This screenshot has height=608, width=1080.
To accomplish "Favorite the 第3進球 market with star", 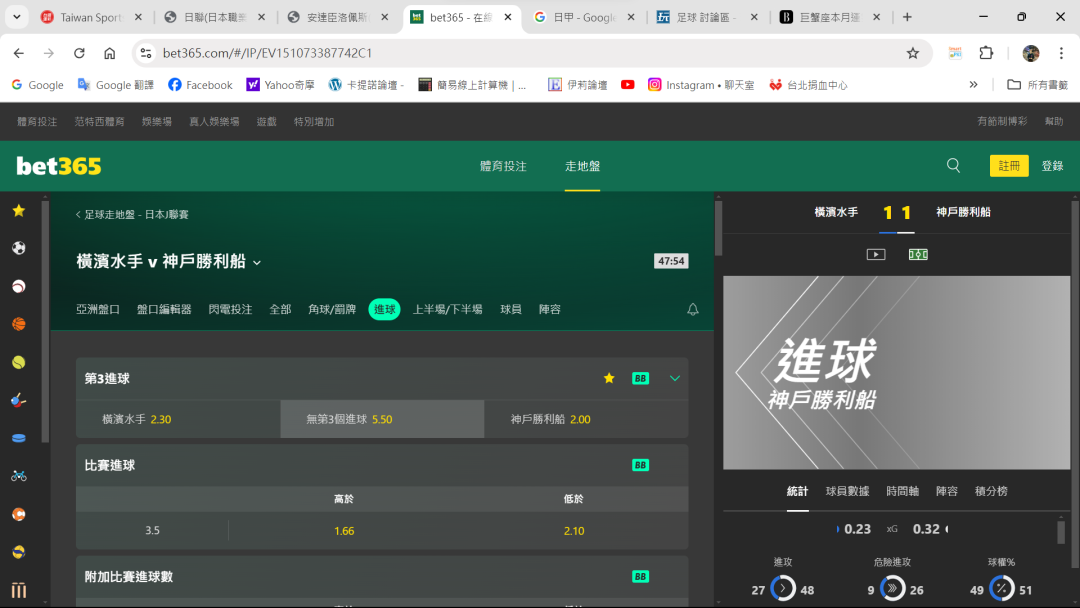I will [x=609, y=378].
